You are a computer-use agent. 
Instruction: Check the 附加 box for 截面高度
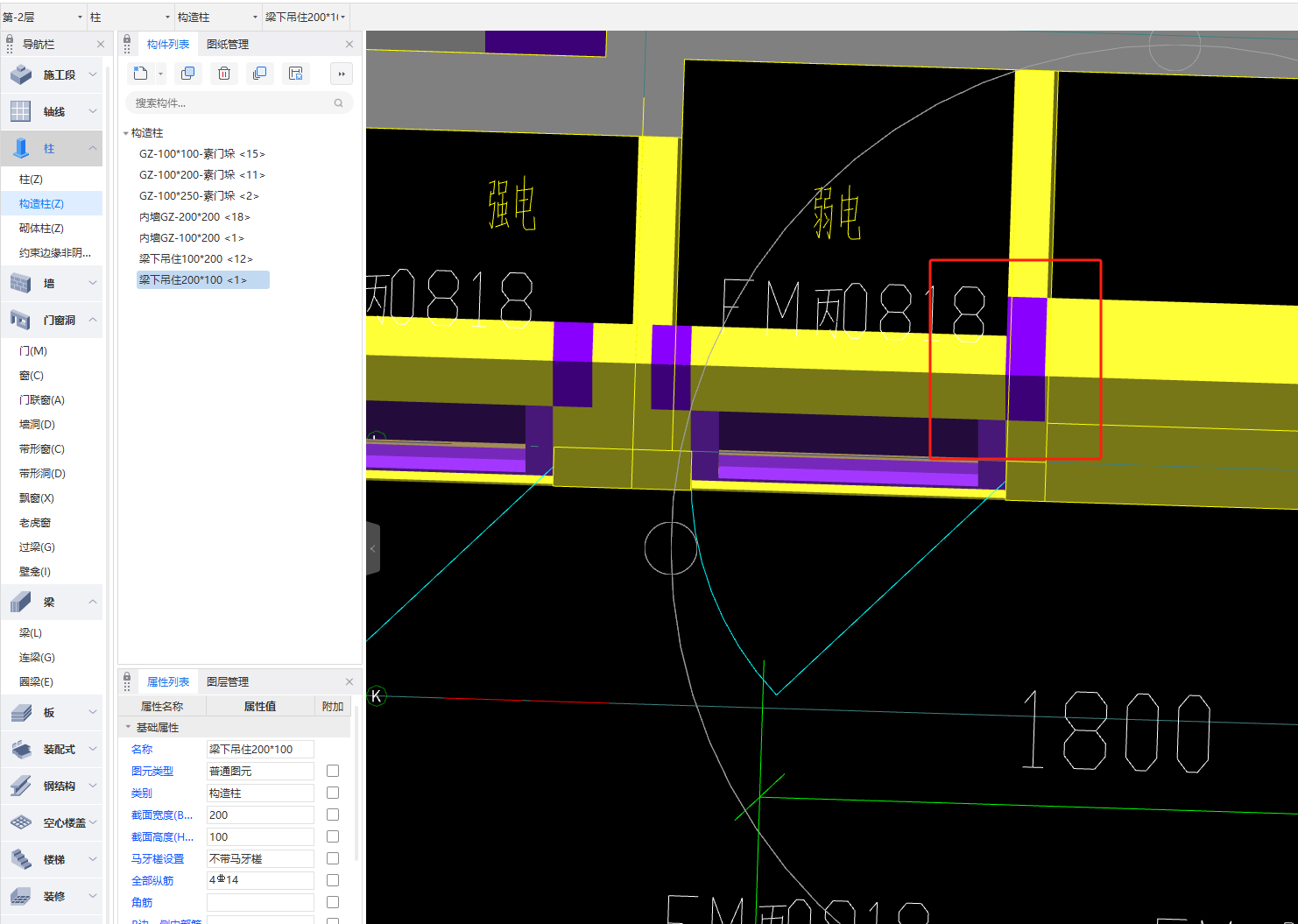[333, 836]
